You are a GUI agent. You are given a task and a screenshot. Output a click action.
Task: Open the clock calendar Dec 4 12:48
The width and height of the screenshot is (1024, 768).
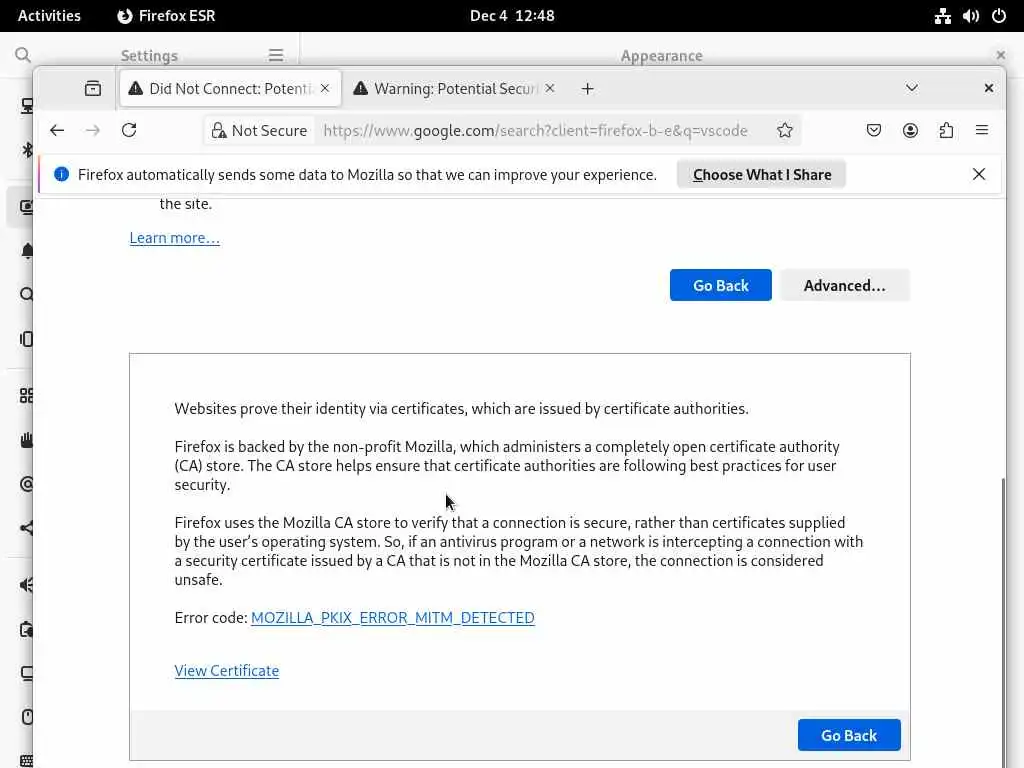[512, 16]
